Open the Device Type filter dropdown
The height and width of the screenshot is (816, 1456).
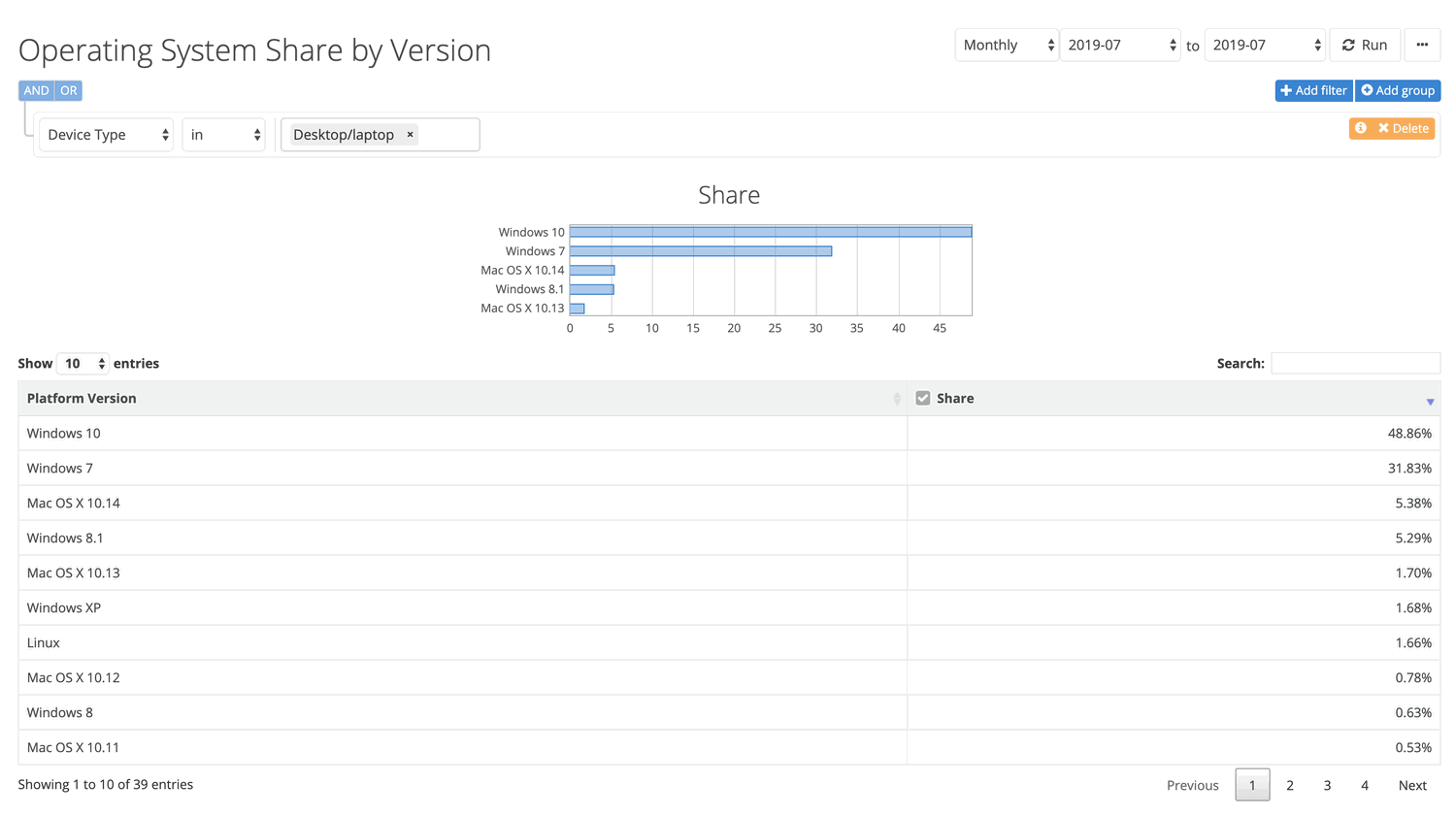(106, 135)
